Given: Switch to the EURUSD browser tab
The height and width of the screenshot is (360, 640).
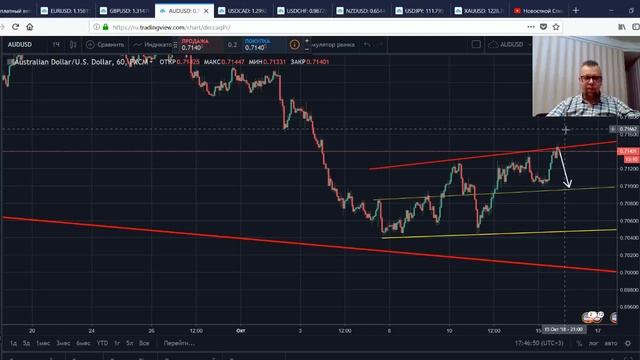Looking at the screenshot, I should pyautogui.click(x=65, y=11).
